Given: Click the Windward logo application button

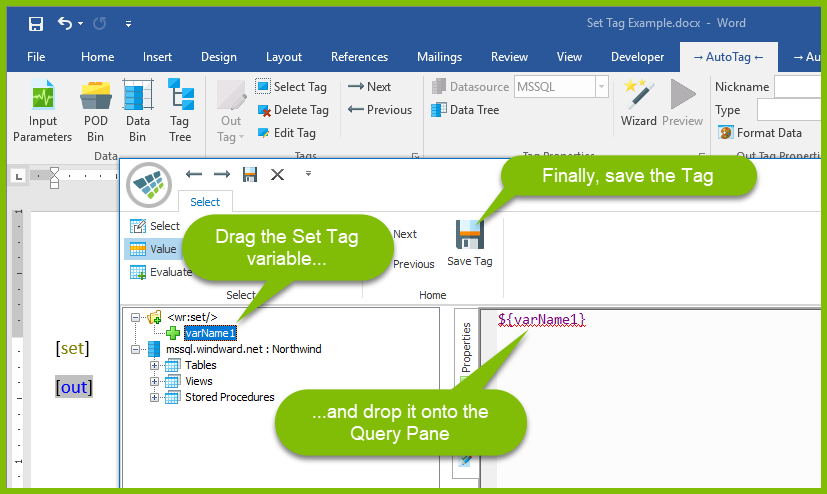Looking at the screenshot, I should coord(149,185).
